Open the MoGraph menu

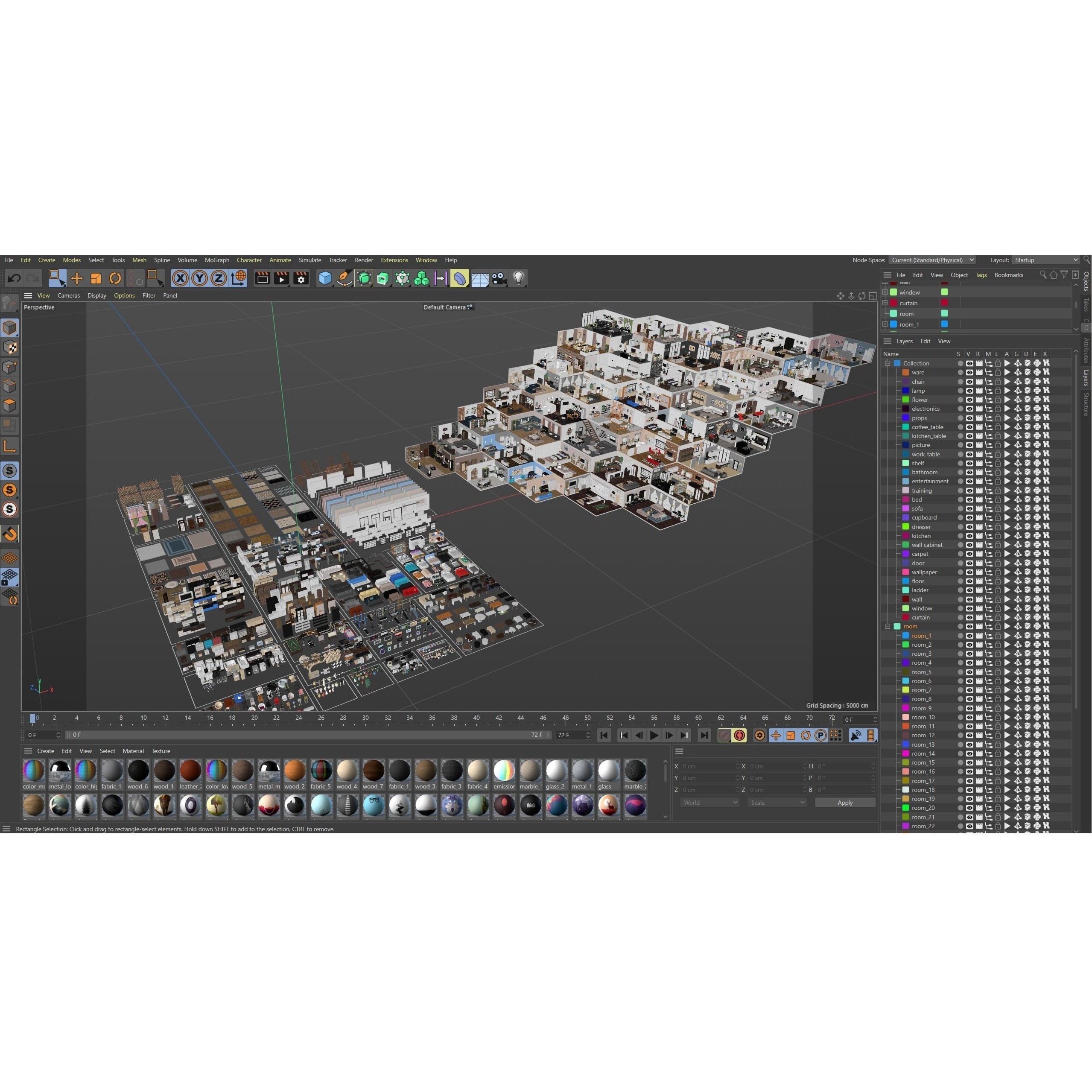216,260
